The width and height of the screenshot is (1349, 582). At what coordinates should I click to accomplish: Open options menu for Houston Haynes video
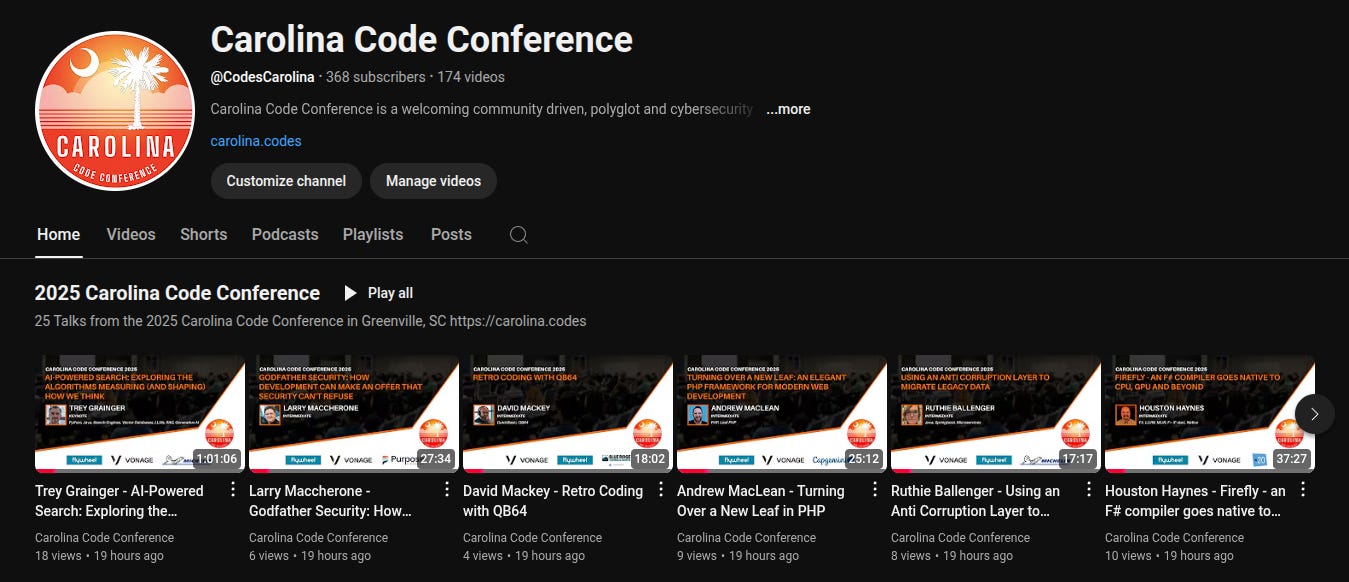pyautogui.click(x=1303, y=489)
